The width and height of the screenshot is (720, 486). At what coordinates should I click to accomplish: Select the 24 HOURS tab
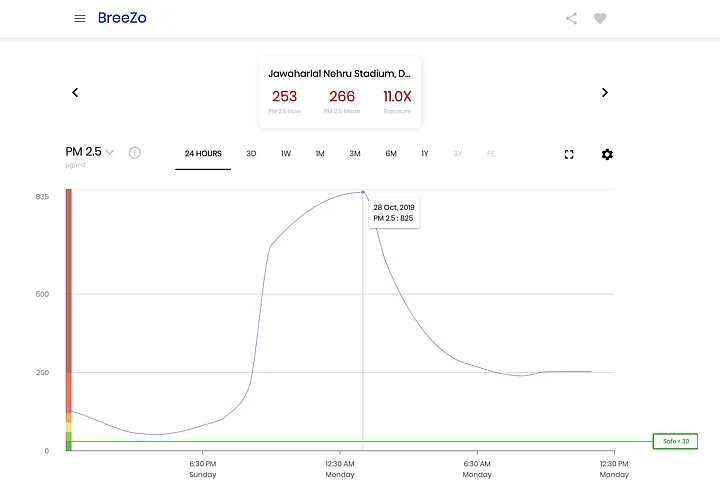tap(203, 154)
